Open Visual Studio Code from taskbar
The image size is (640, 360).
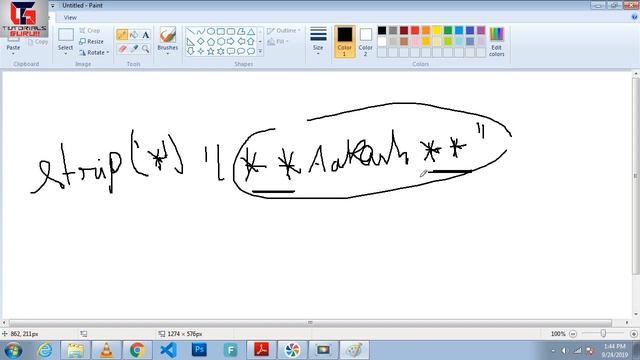(x=168, y=350)
